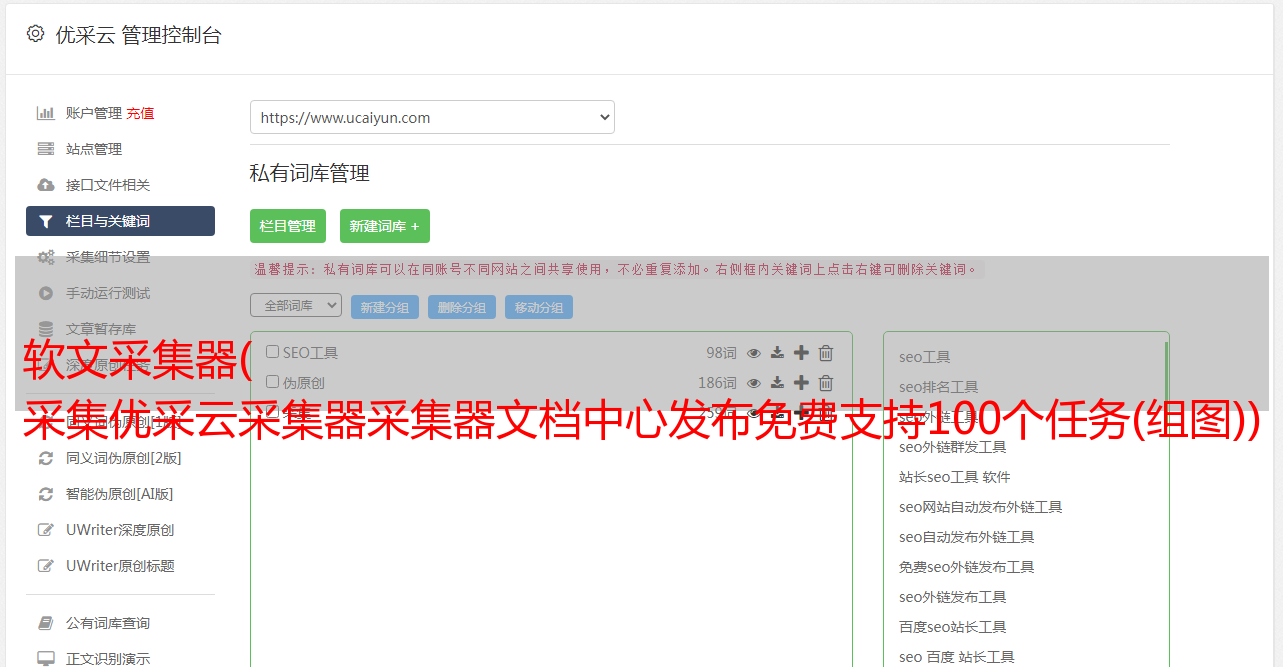This screenshot has width=1283, height=667.
Task: Click keyword 'seo自动发布外链工具'
Action: point(967,537)
